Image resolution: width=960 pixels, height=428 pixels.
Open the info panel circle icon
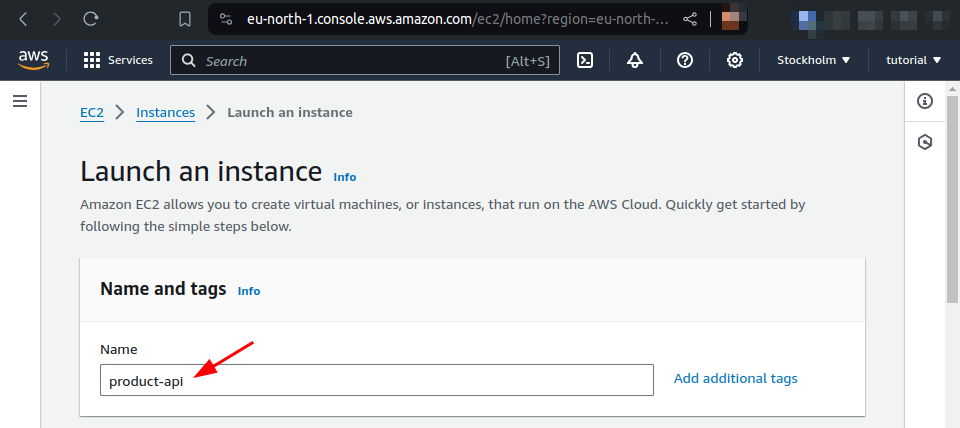tap(924, 101)
